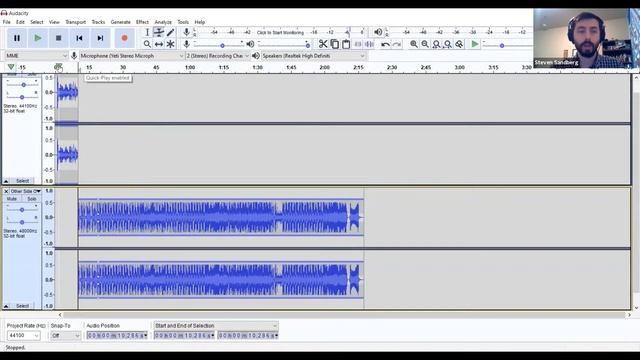Select the Draw pencil tool
The width and height of the screenshot is (640, 360).
tap(170, 32)
